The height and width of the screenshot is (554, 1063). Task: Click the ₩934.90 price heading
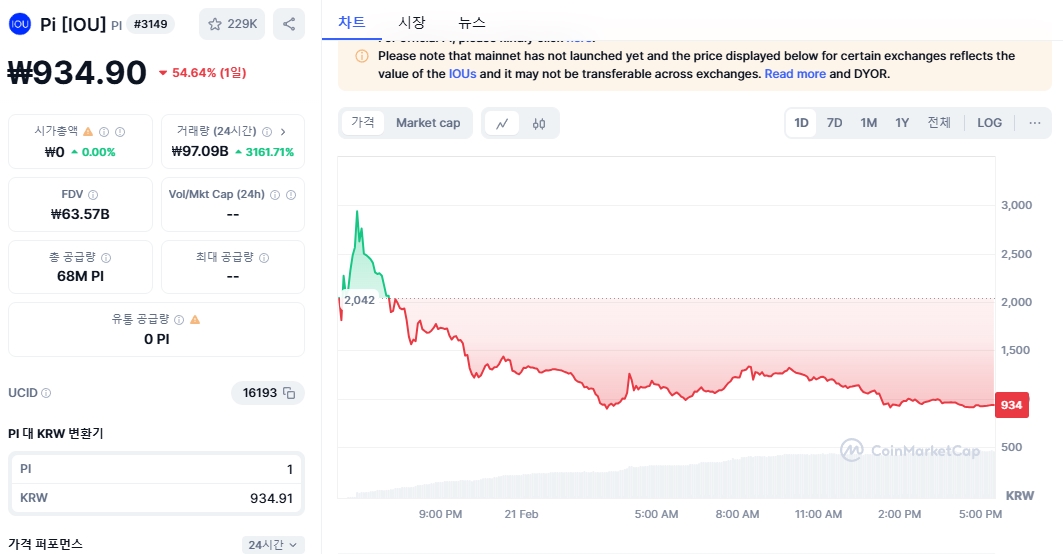click(x=77, y=73)
